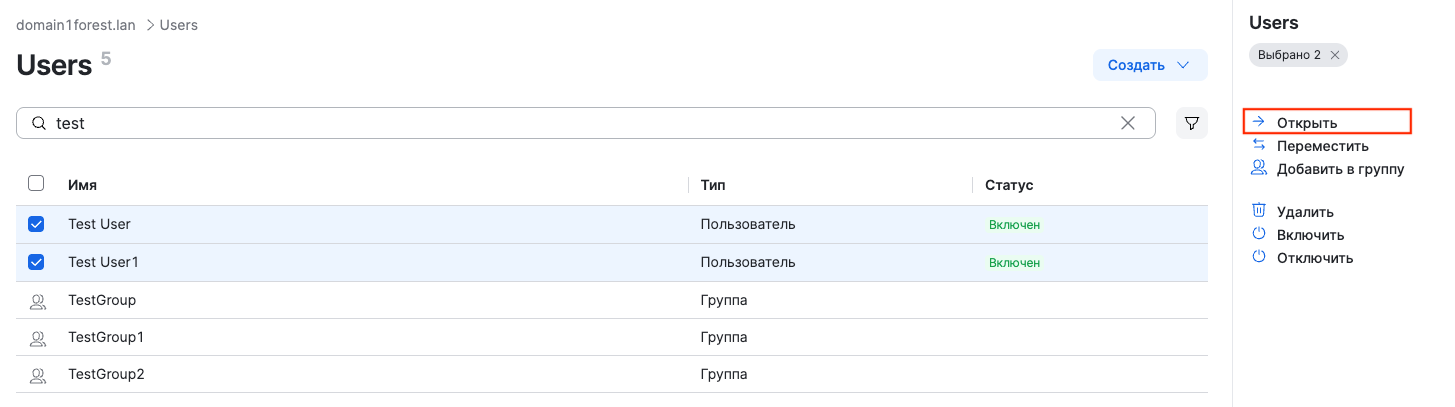The height and width of the screenshot is (407, 1455).
Task: Remove the Выбрано 2 selection chip
Action: pyautogui.click(x=1334, y=55)
